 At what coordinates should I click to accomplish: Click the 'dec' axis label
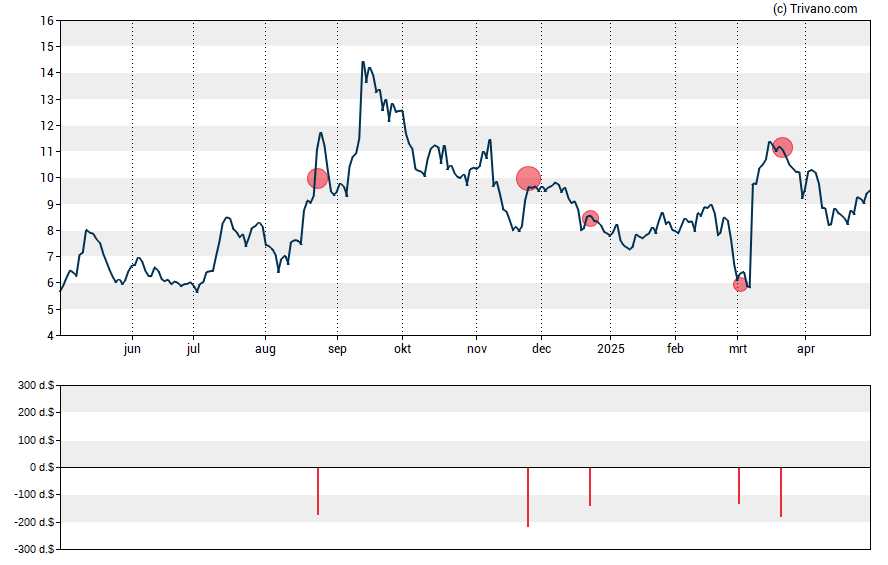coord(541,348)
